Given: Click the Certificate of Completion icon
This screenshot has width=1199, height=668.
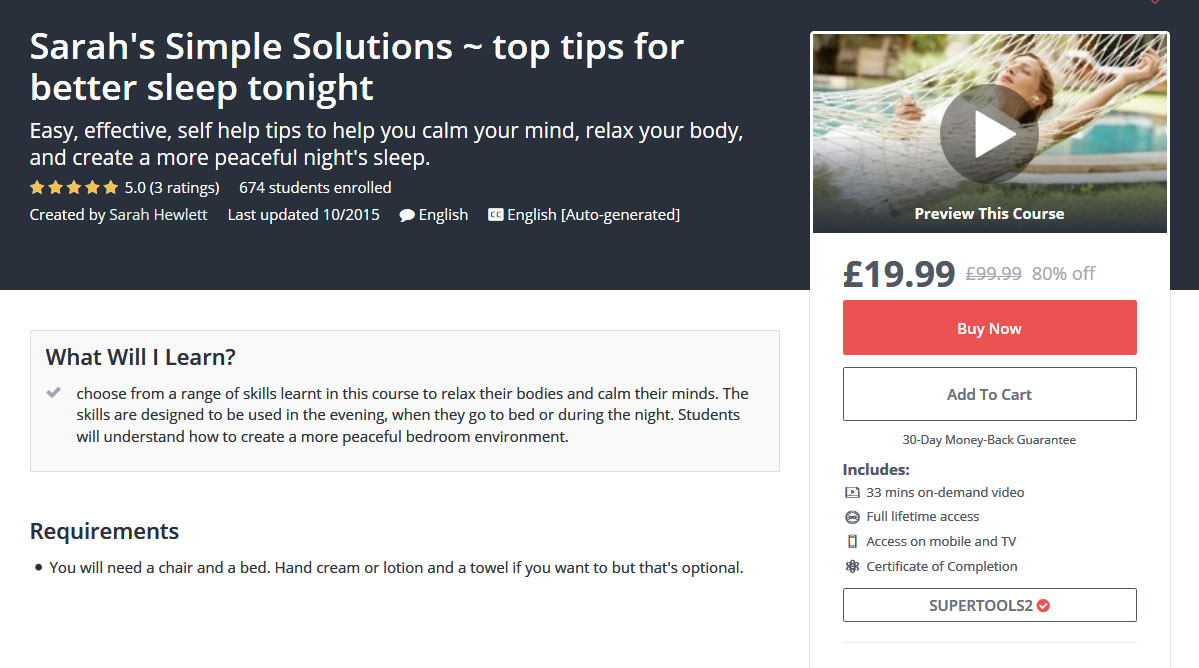Looking at the screenshot, I should pos(852,566).
